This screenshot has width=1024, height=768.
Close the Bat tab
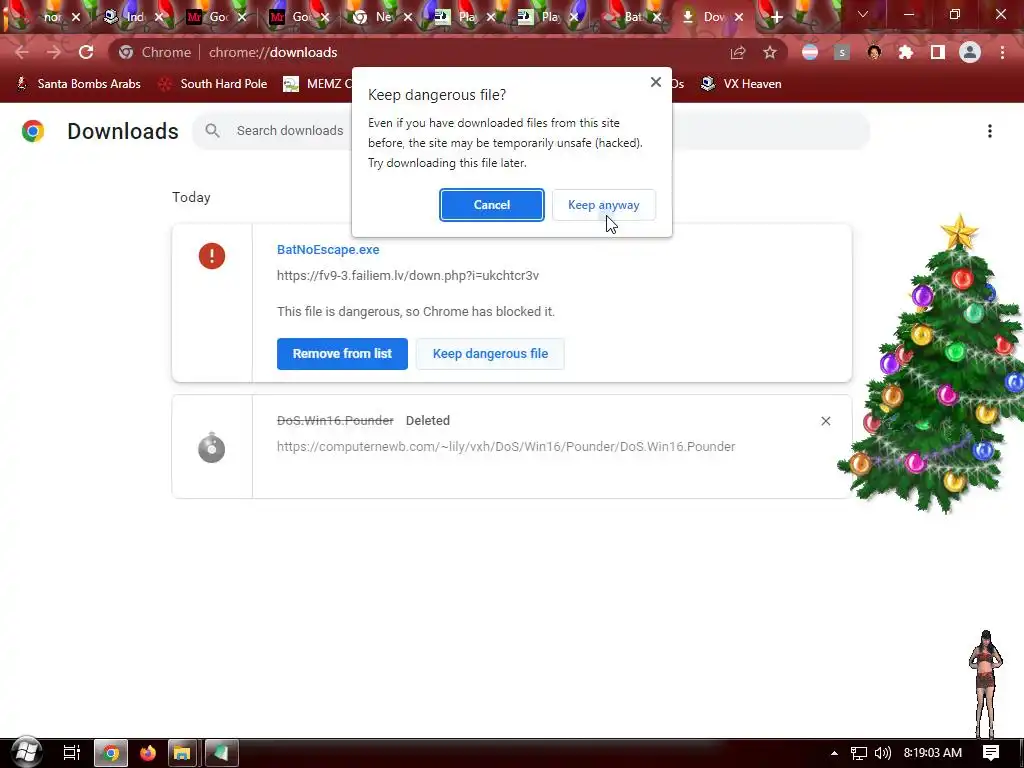click(657, 17)
